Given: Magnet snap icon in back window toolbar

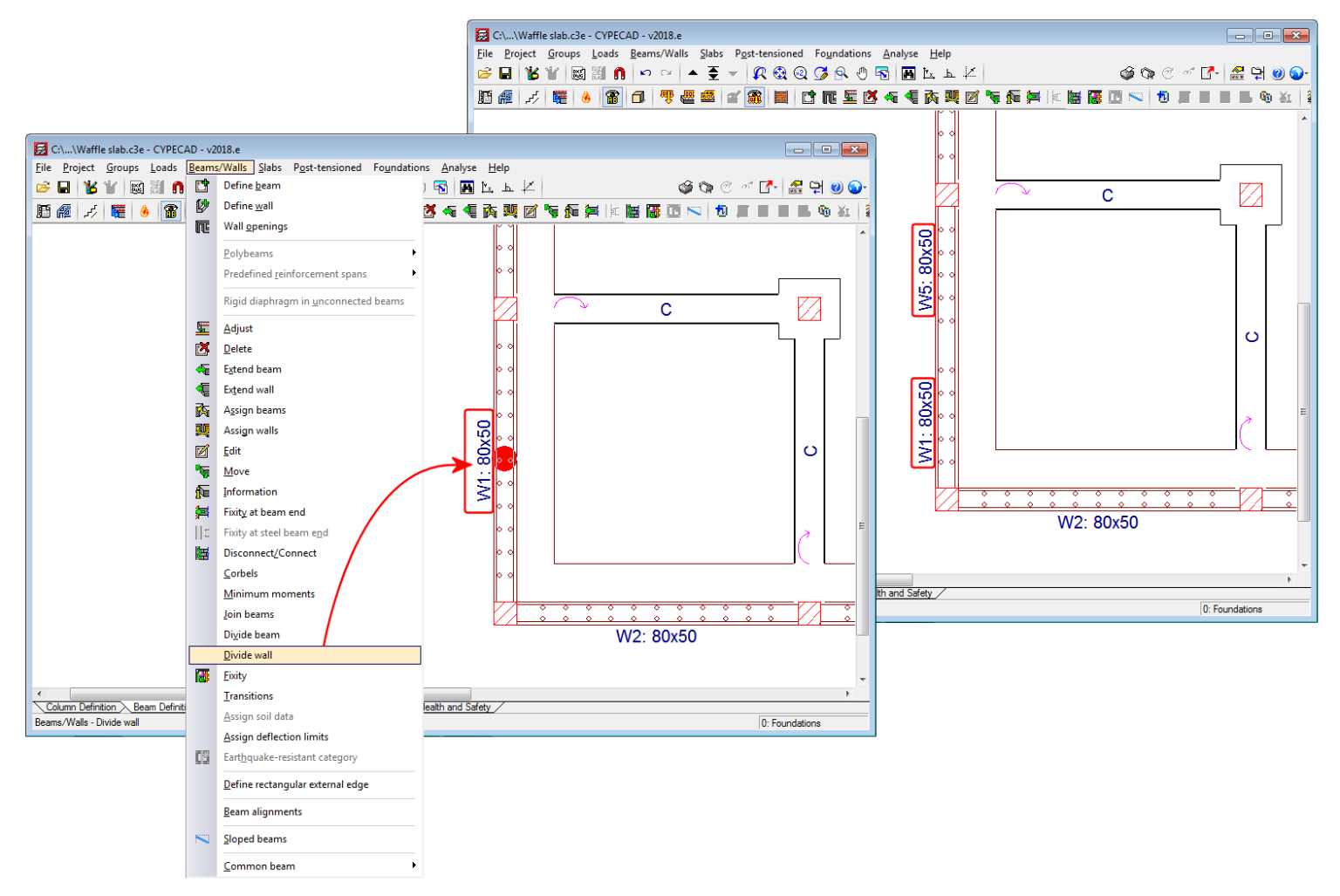Looking at the screenshot, I should coord(619,73).
